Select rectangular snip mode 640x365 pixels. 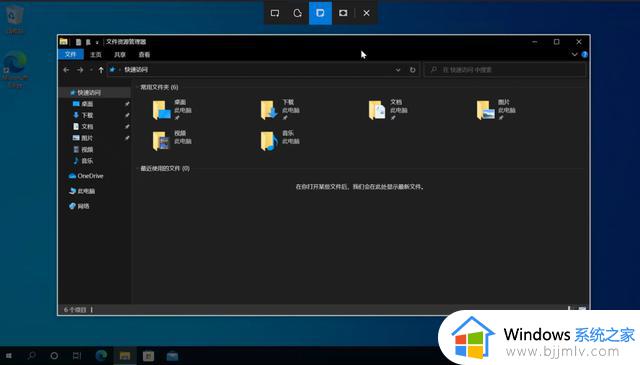point(275,13)
